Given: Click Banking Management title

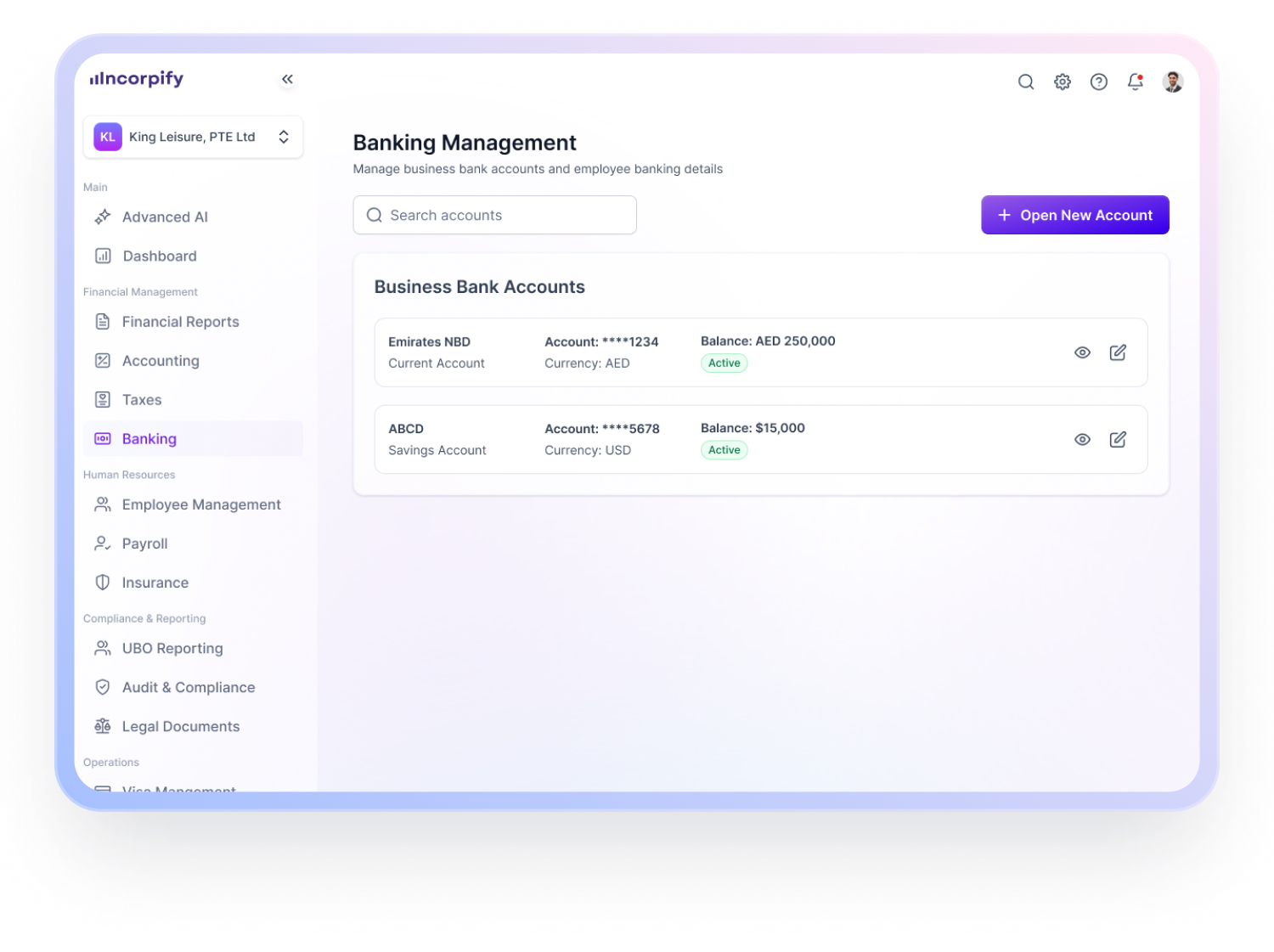Looking at the screenshot, I should [465, 143].
